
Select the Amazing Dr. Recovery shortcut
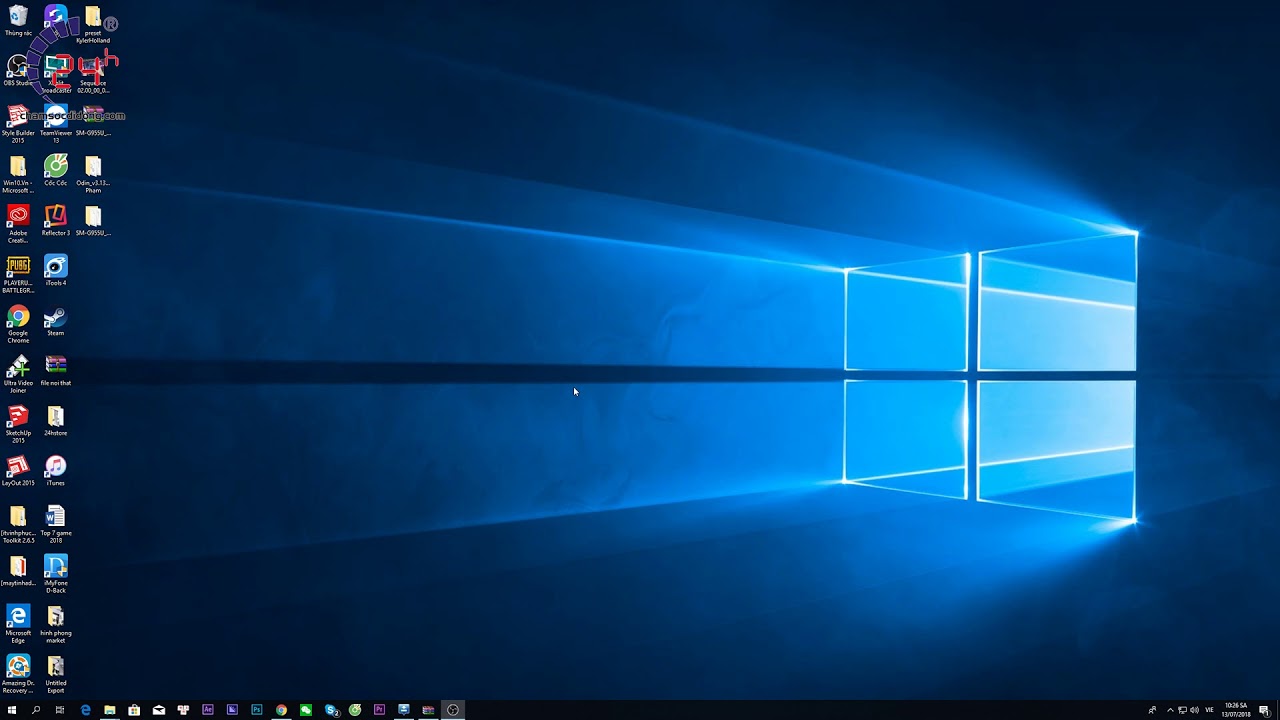(x=18, y=675)
